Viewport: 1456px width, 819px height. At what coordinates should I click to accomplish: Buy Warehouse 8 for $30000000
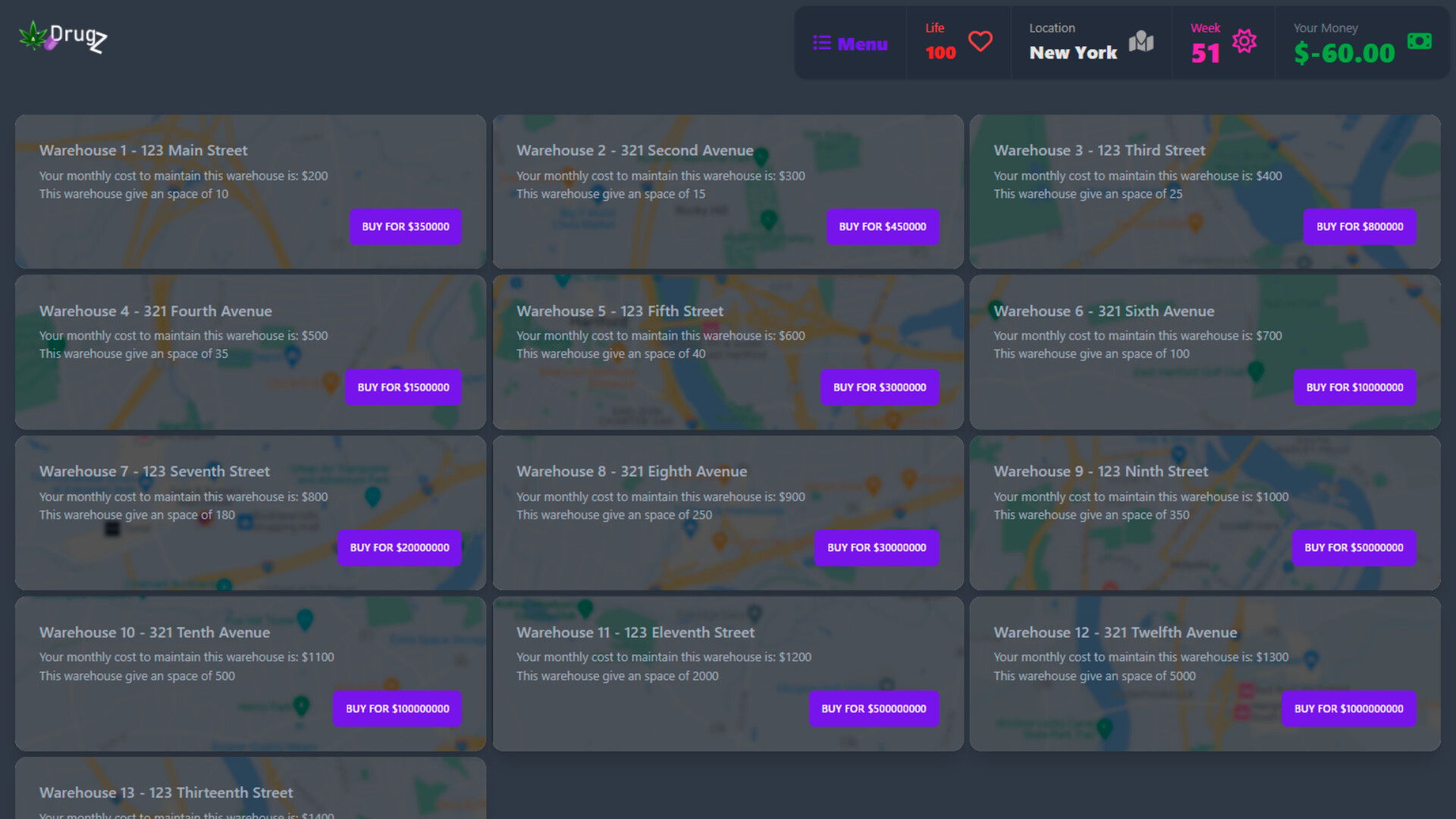[x=877, y=548]
